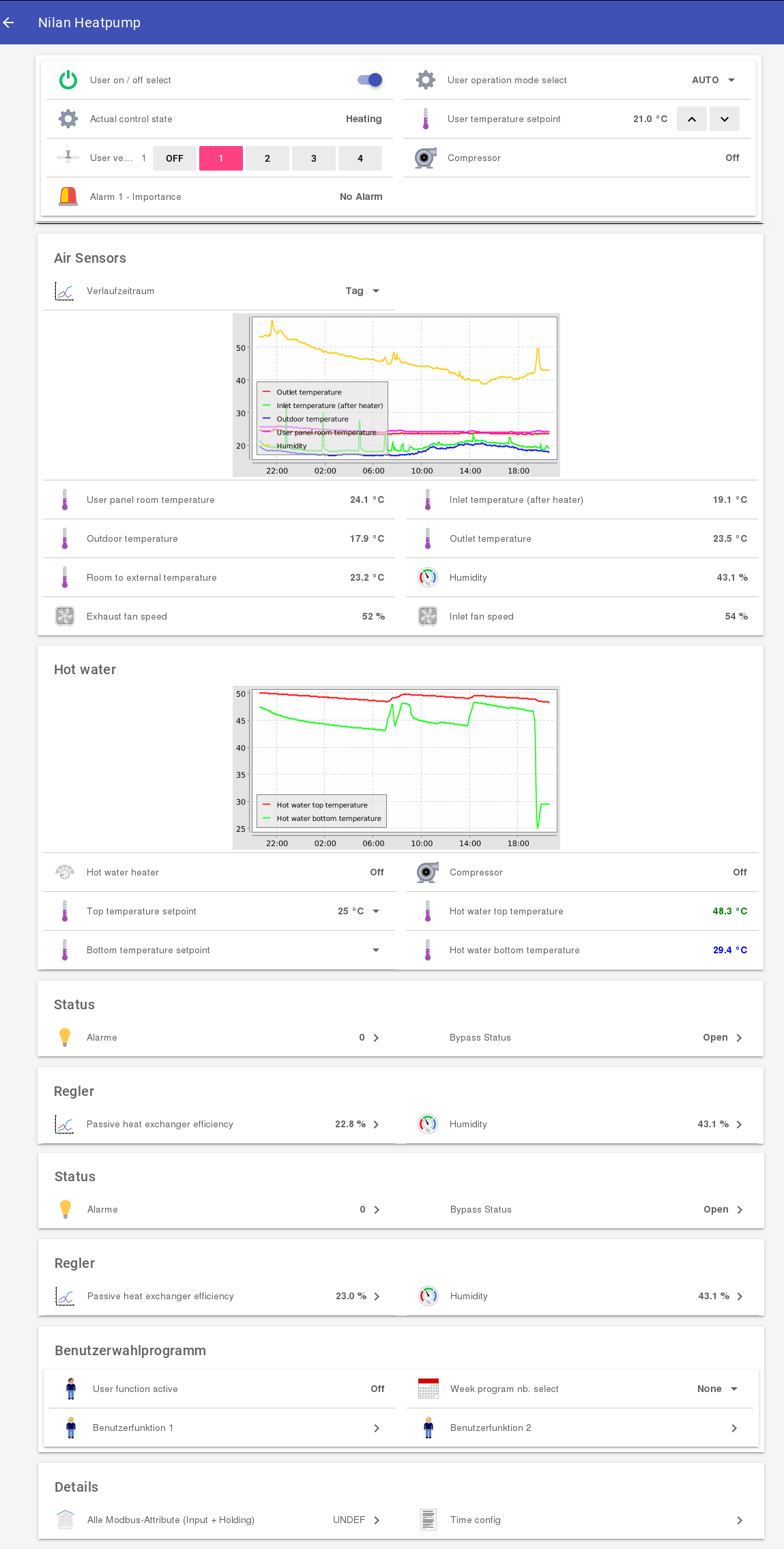Screen dimensions: 784x1549
Task: Select ventilation speed level 3
Action: [x=314, y=158]
